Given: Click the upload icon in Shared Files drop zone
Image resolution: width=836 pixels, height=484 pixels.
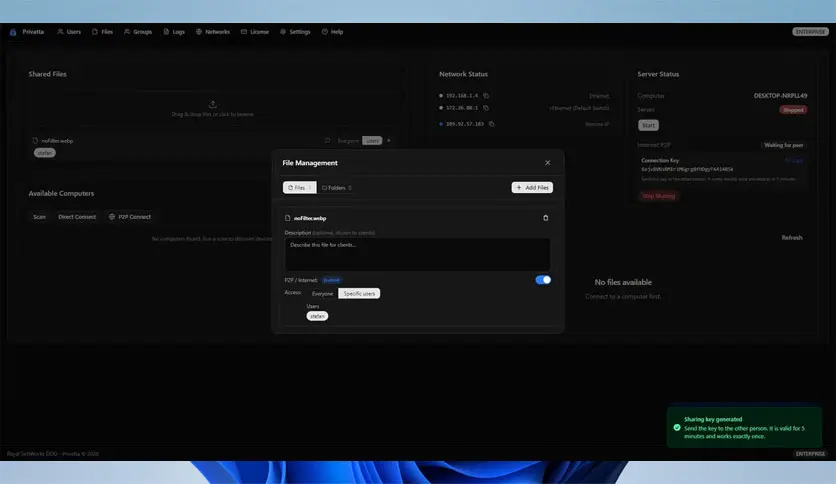Looking at the screenshot, I should pyautogui.click(x=213, y=104).
